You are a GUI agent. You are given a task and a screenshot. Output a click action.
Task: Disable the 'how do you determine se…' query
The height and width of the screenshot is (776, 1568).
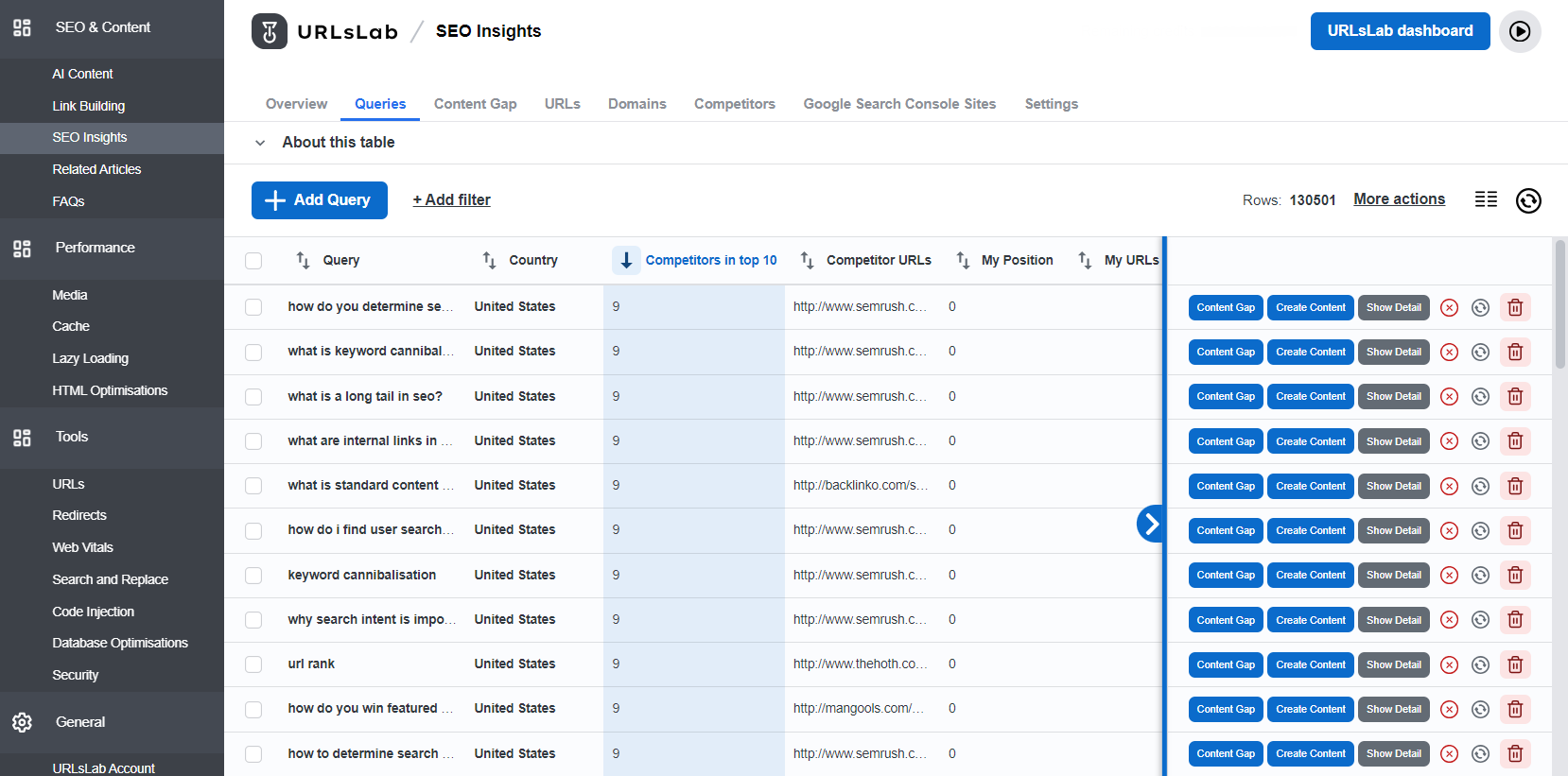[1449, 307]
